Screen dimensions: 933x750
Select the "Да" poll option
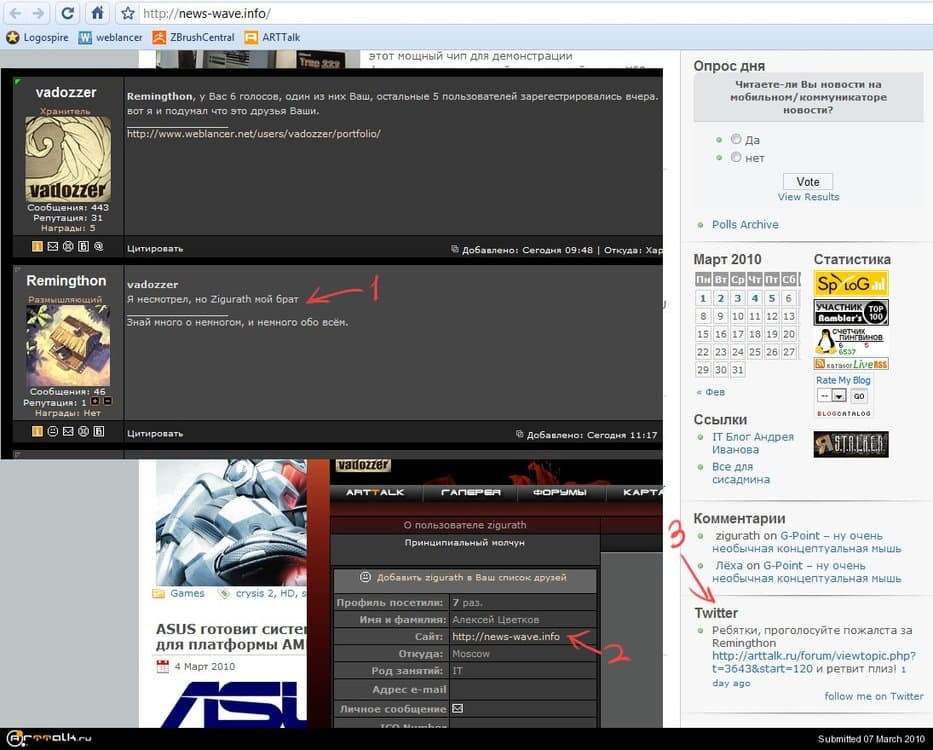(x=736, y=140)
